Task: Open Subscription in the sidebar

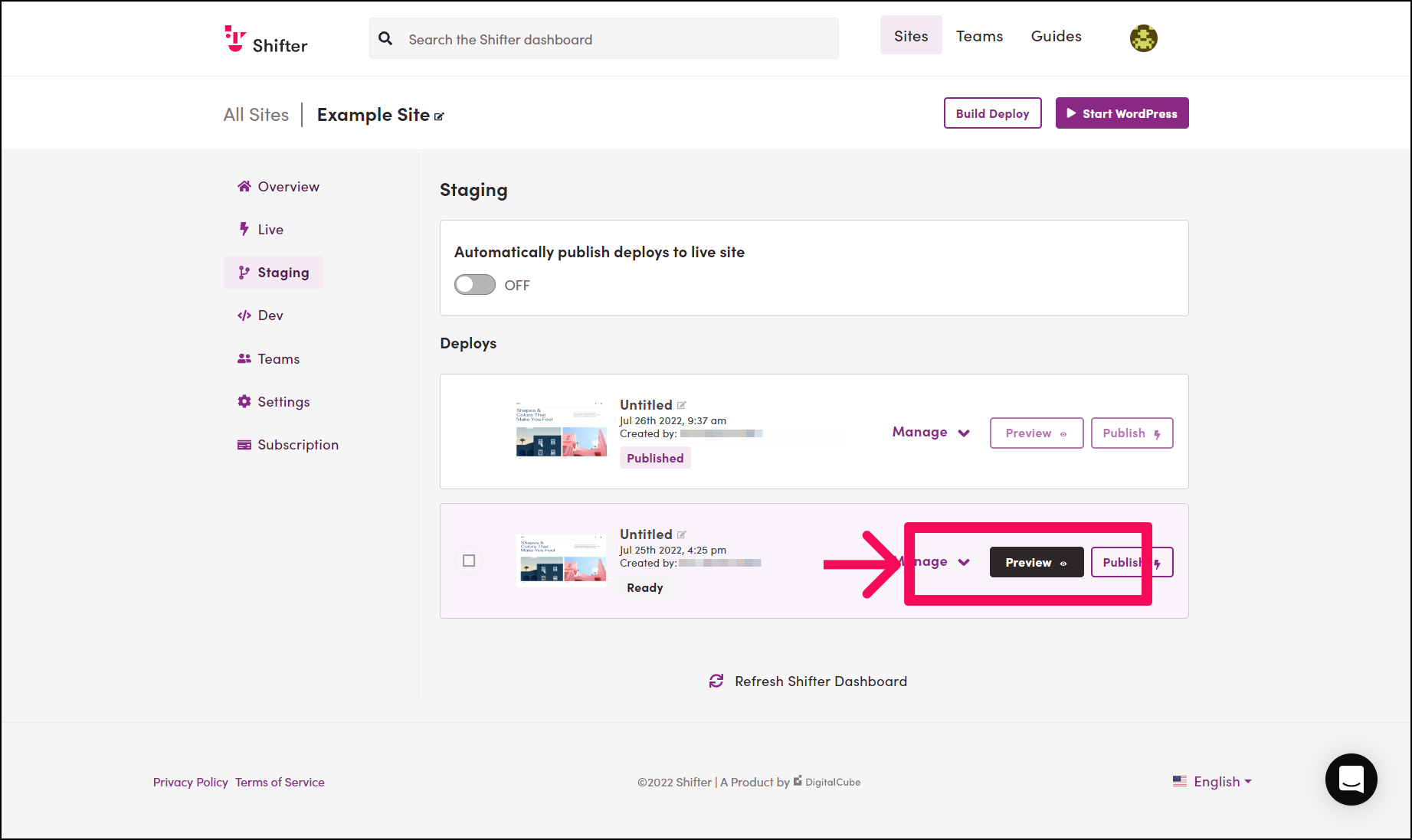Action: [x=288, y=445]
